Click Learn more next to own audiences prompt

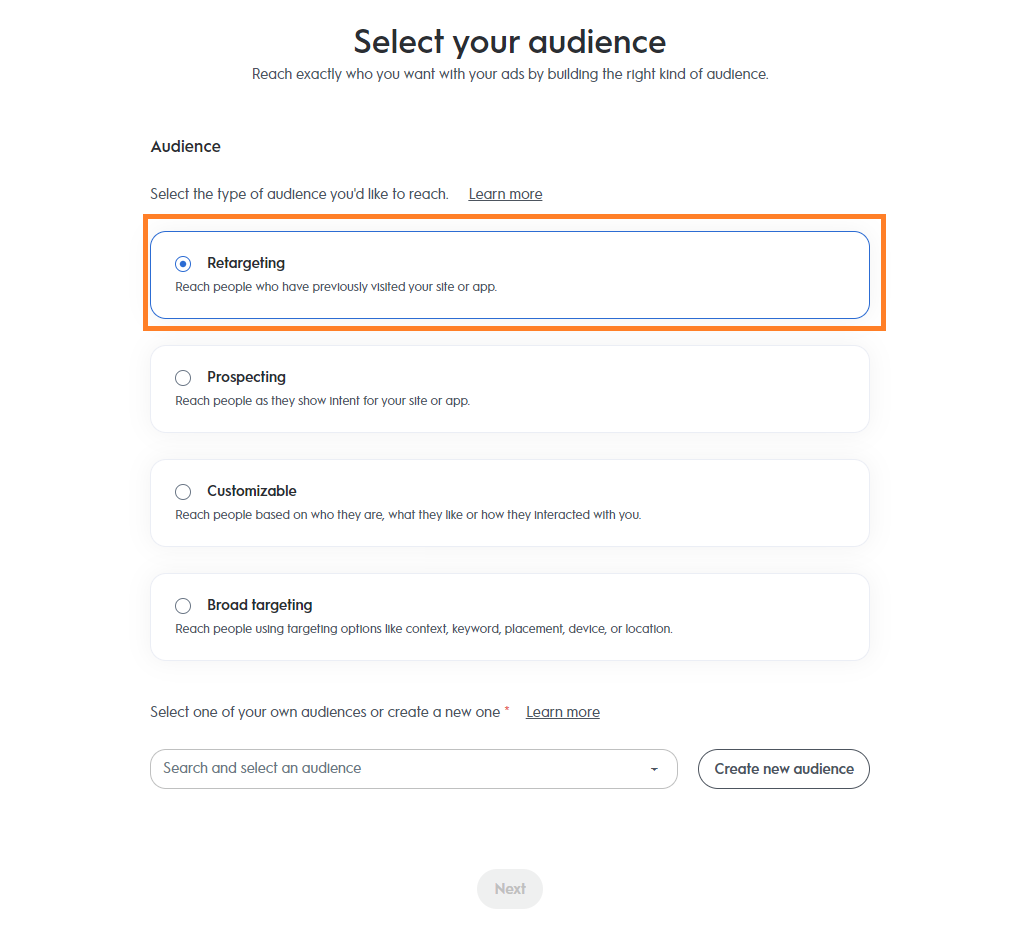click(563, 712)
